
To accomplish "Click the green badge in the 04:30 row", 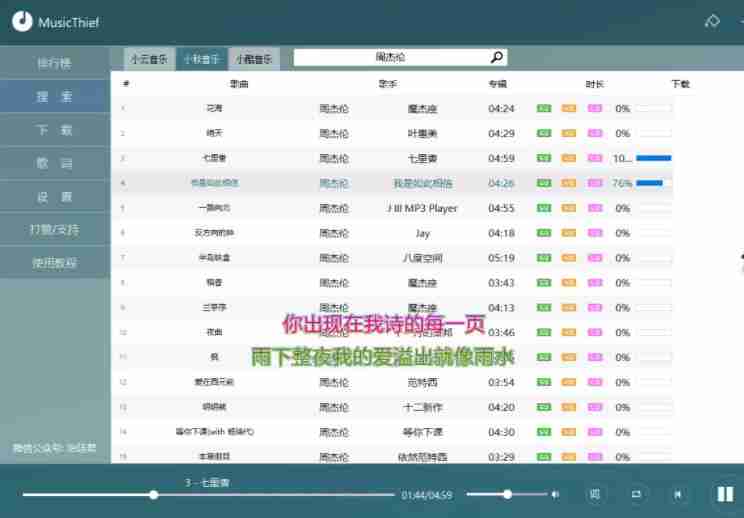I will [x=544, y=432].
